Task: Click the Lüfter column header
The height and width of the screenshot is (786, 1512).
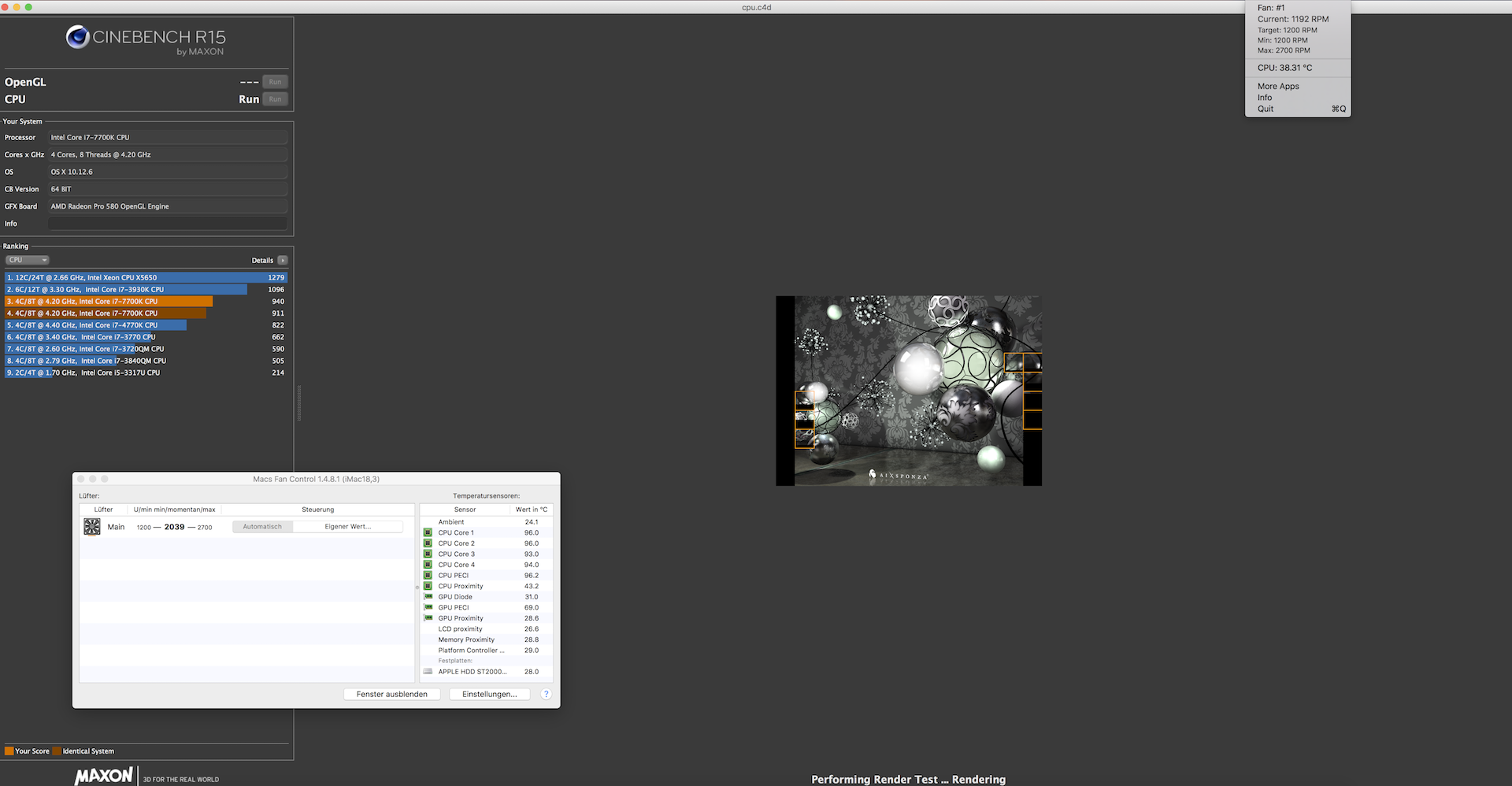Action: pyautogui.click(x=103, y=510)
